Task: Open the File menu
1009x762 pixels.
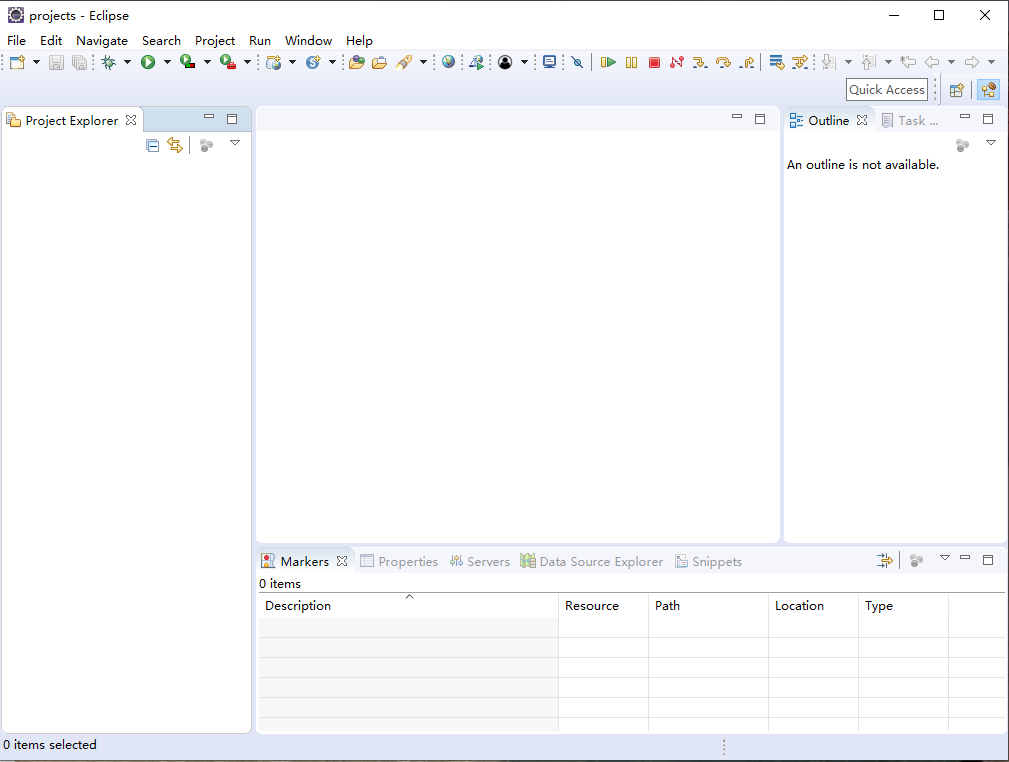Action: [x=16, y=41]
